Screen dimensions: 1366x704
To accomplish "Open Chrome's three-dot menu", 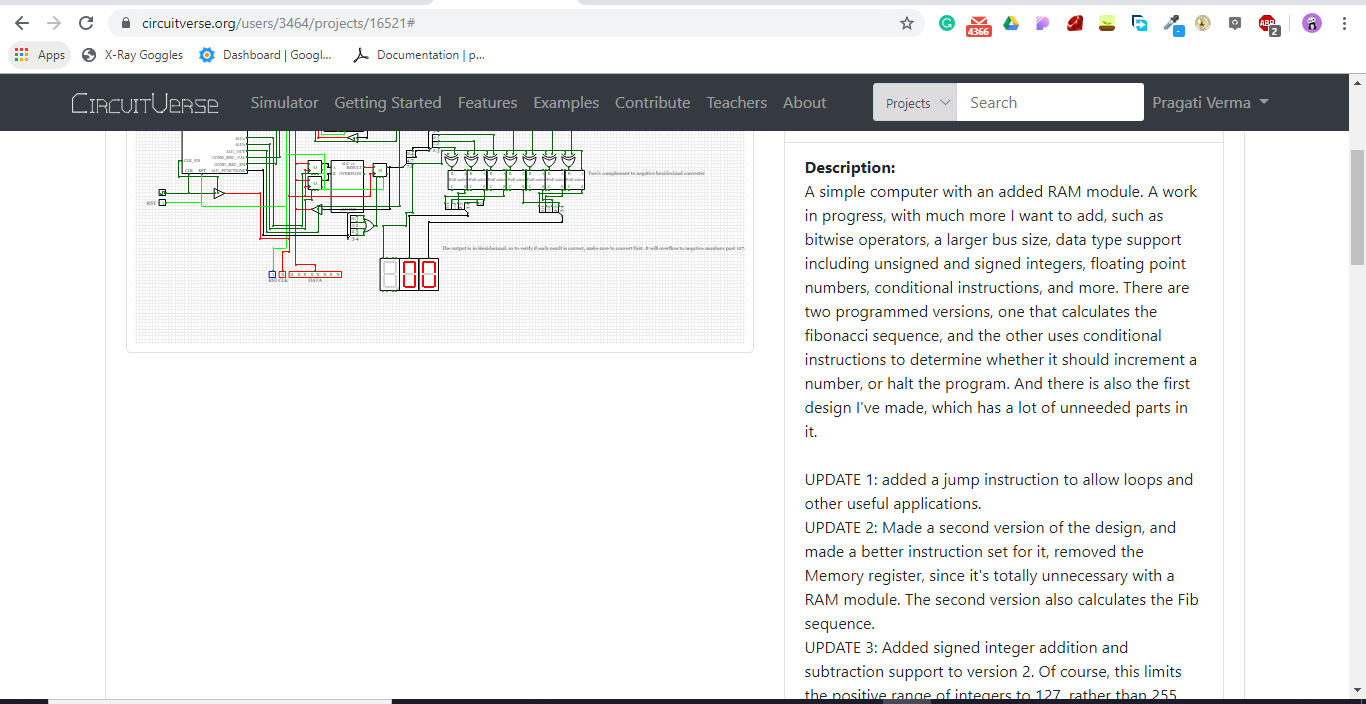I will 1344,23.
